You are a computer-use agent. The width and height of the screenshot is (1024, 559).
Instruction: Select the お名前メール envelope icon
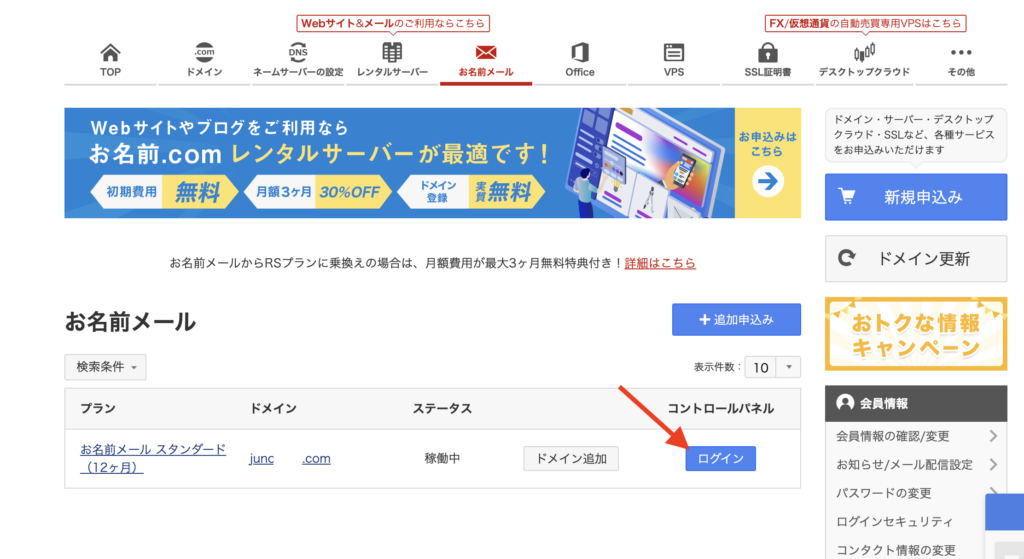pyautogui.click(x=486, y=52)
